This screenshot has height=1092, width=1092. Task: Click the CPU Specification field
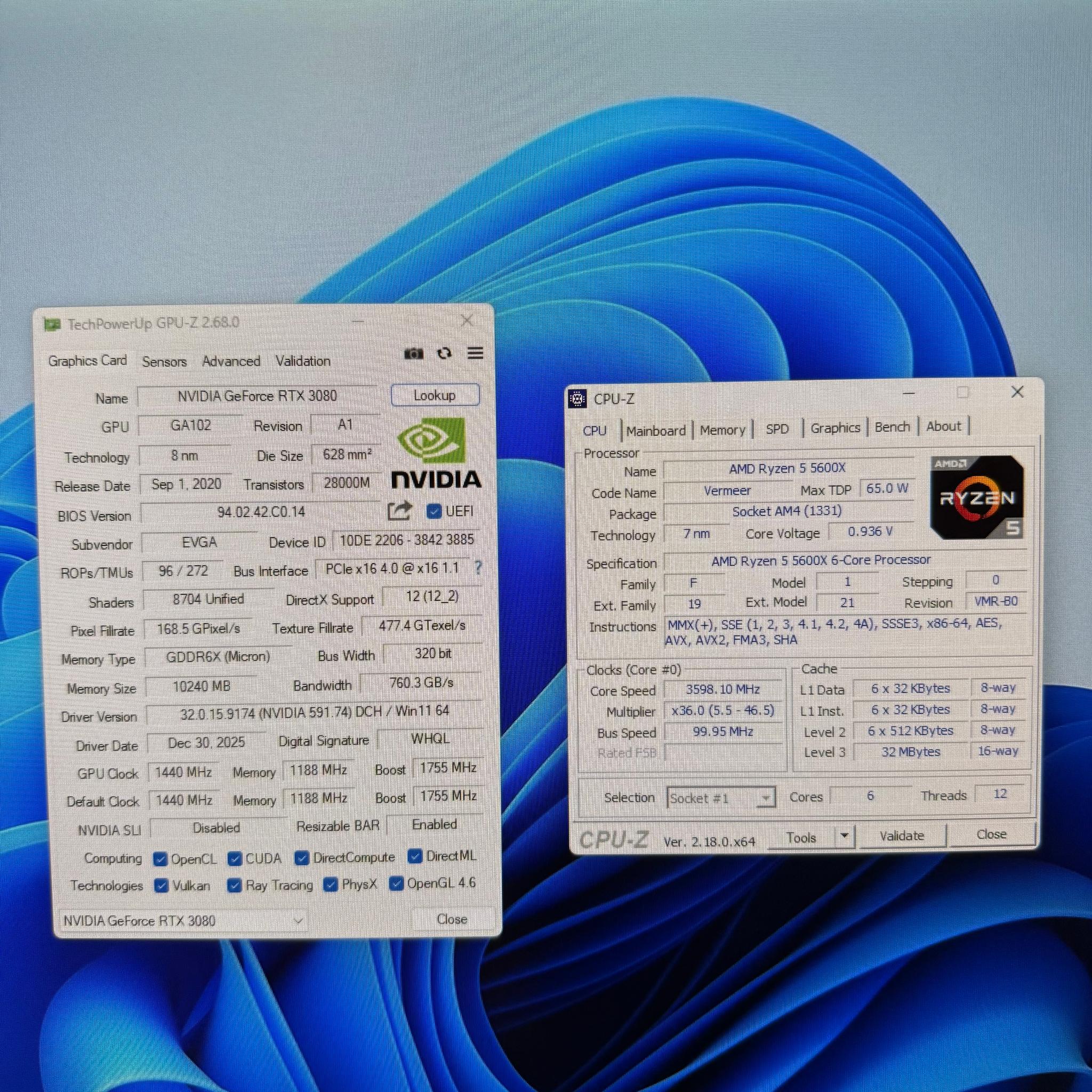[845, 560]
